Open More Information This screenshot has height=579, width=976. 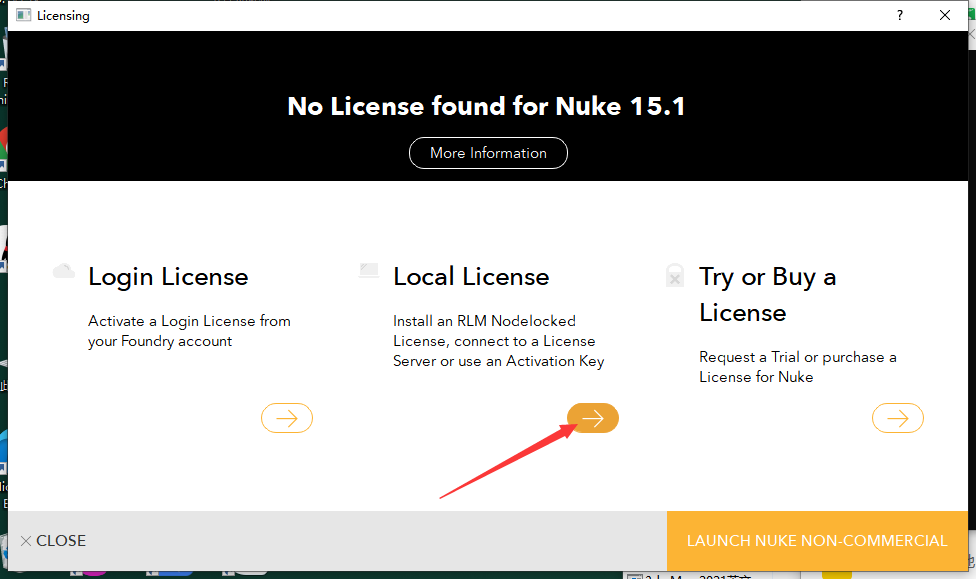[x=488, y=153]
